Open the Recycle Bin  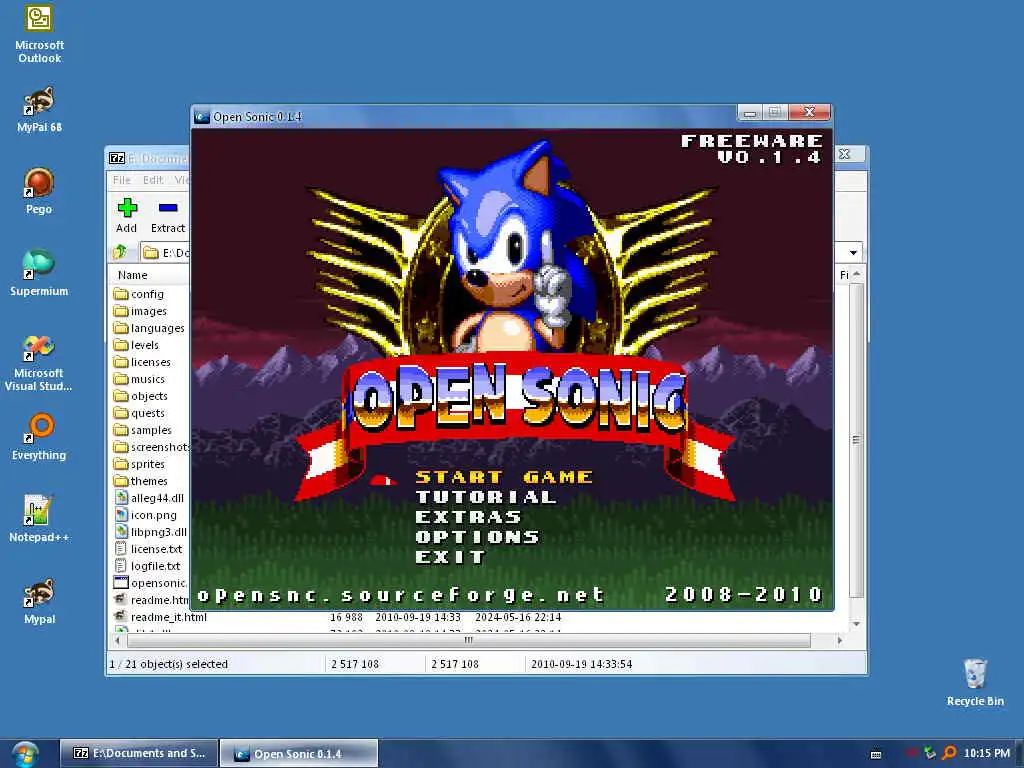coord(975,682)
